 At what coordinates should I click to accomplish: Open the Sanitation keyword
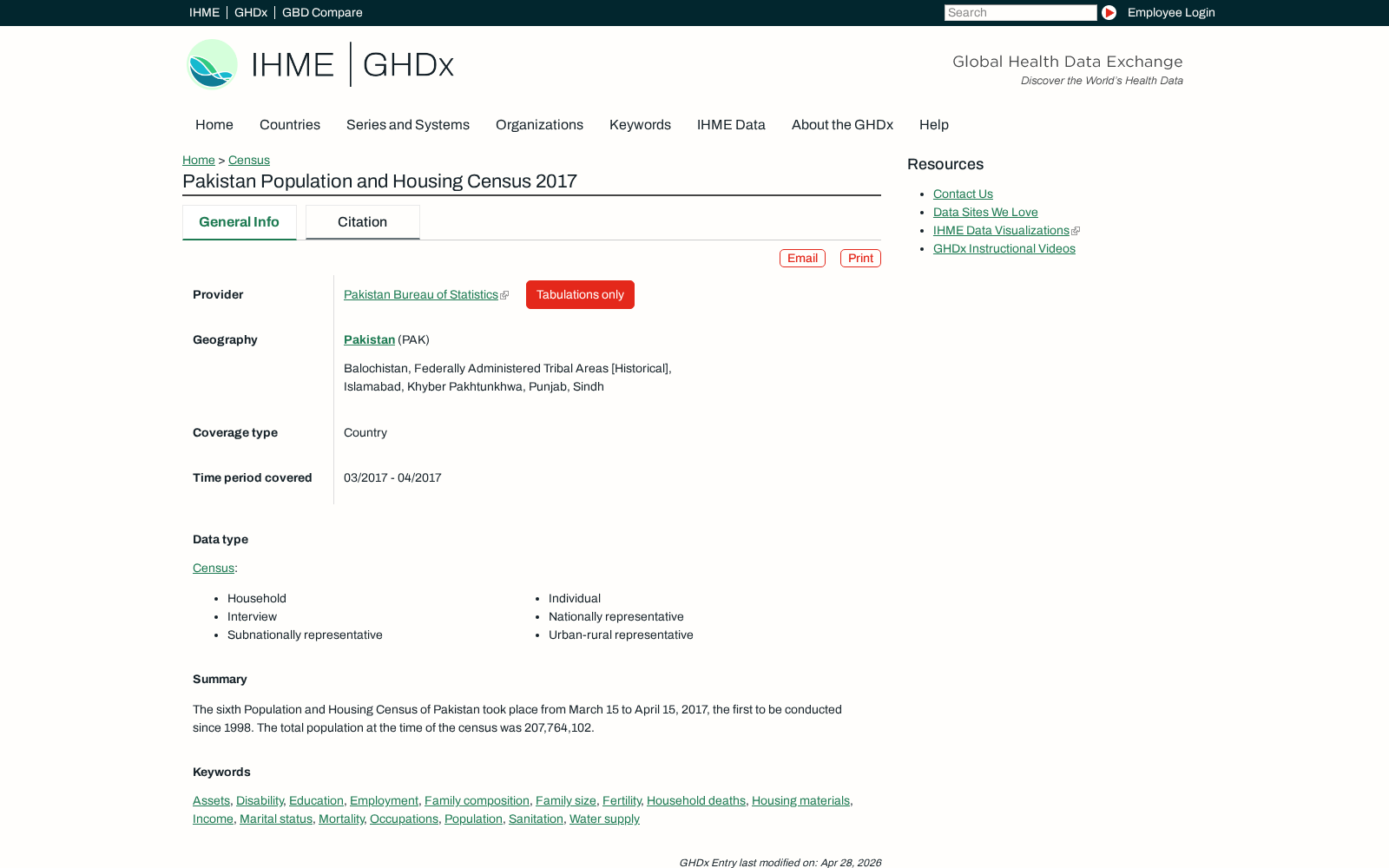point(536,819)
